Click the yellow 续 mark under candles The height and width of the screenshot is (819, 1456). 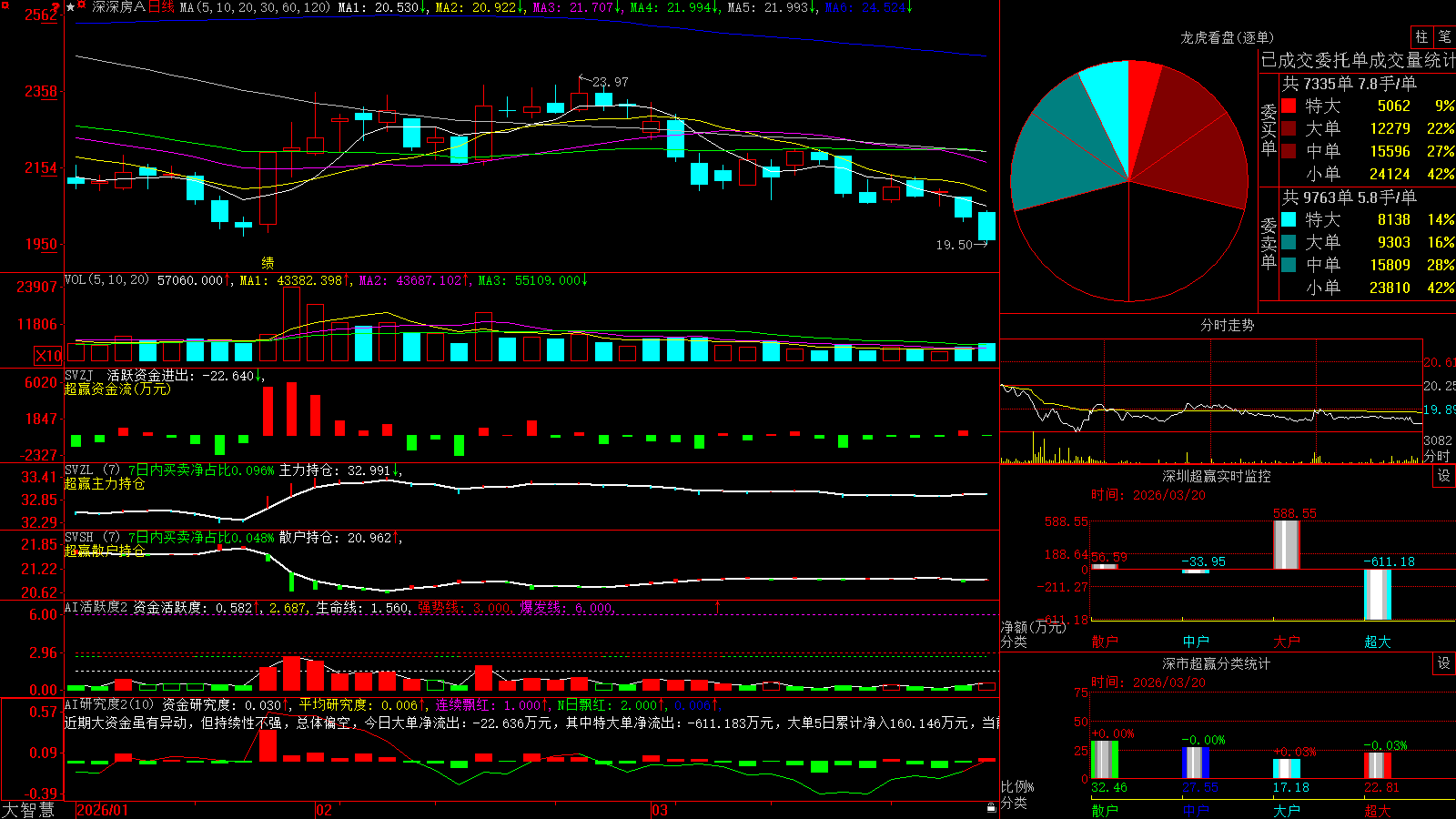click(268, 262)
